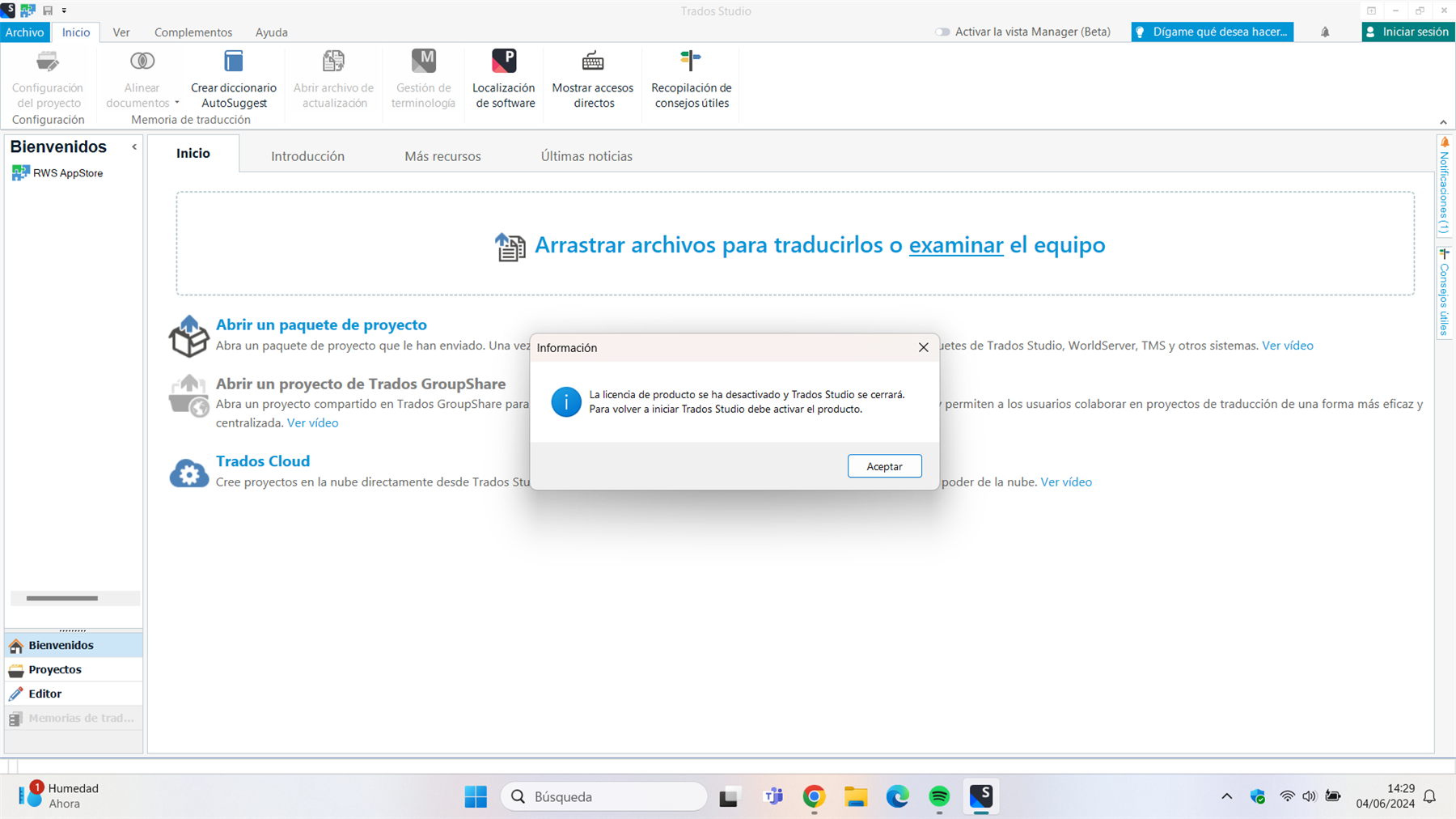
Task: Click the Memorias de traducción view button
Action: point(74,718)
